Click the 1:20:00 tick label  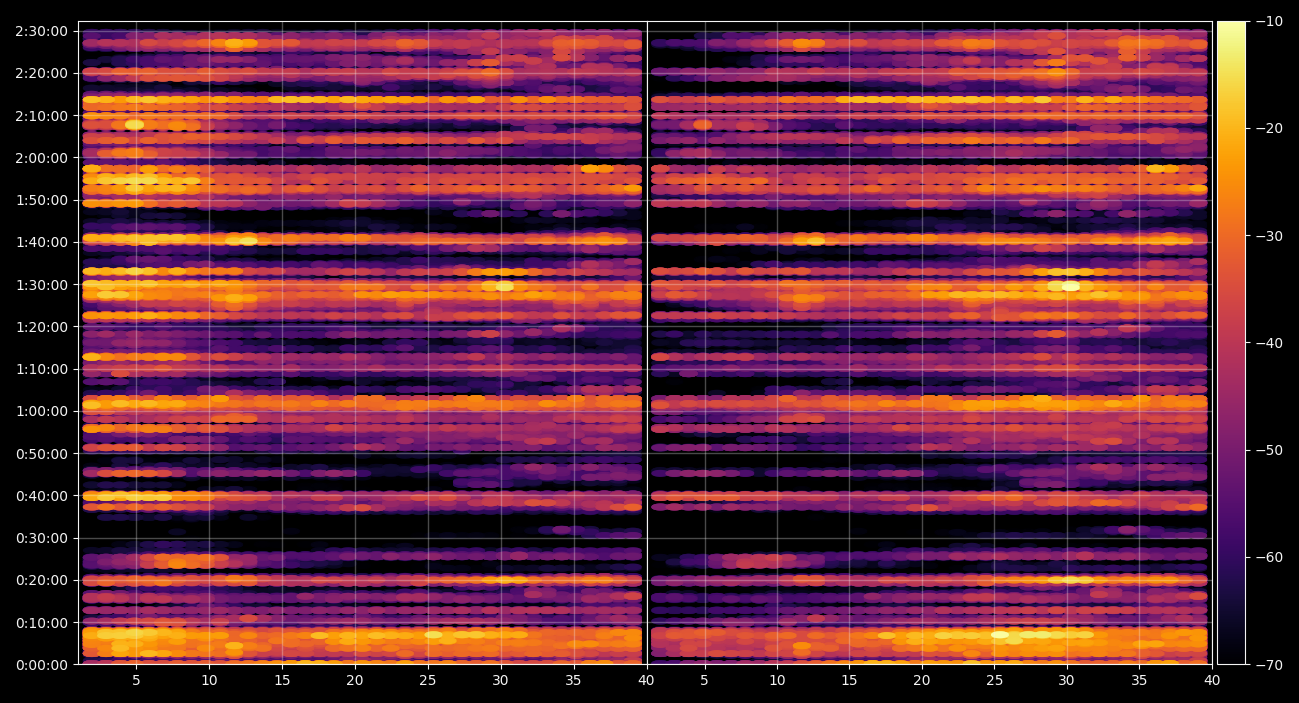pyautogui.click(x=41, y=326)
